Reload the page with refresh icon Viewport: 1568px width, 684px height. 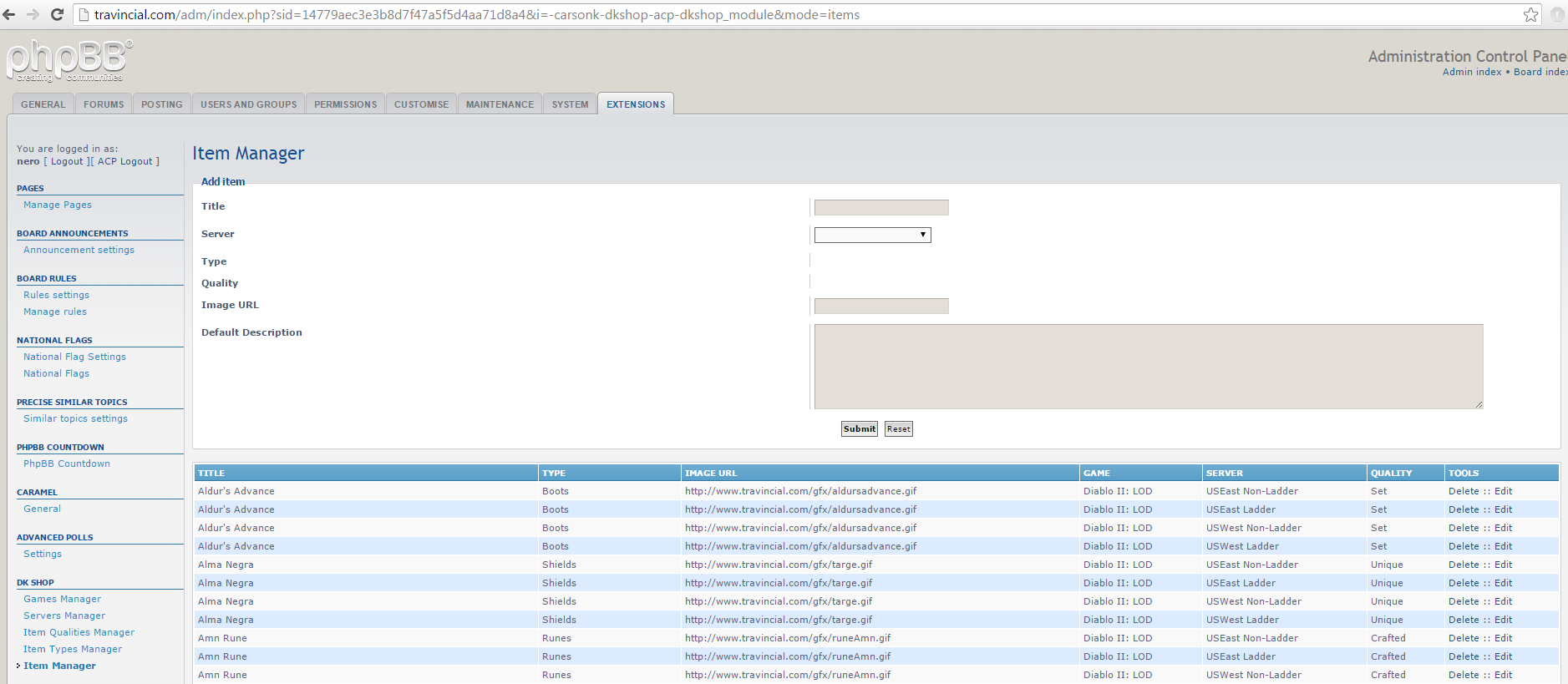pyautogui.click(x=57, y=14)
